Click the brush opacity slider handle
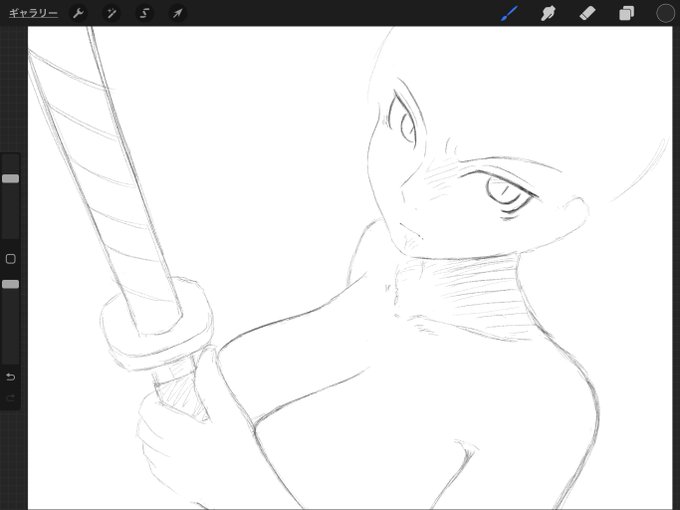Screen dimensions: 680x510 (x=10, y=284)
